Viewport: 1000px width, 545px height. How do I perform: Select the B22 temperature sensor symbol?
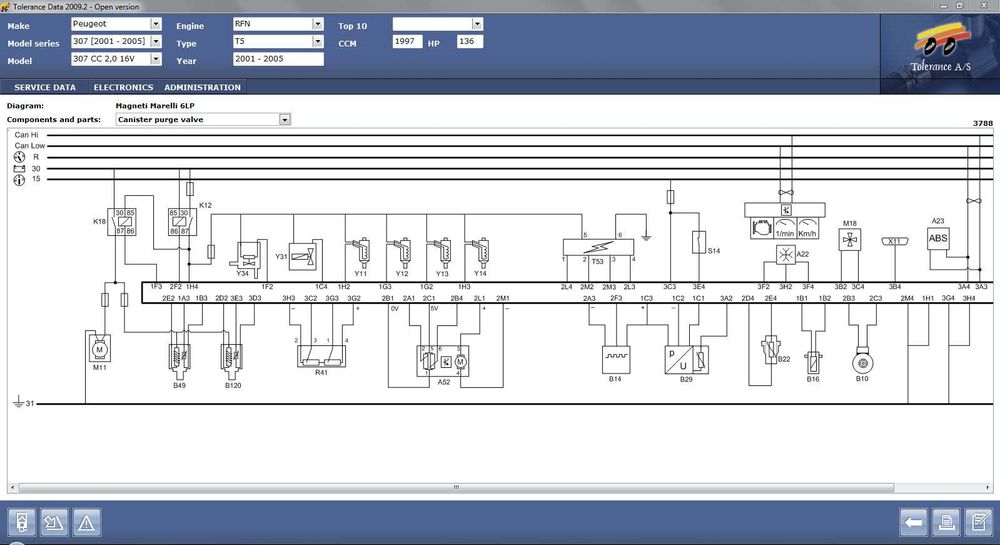coord(771,349)
